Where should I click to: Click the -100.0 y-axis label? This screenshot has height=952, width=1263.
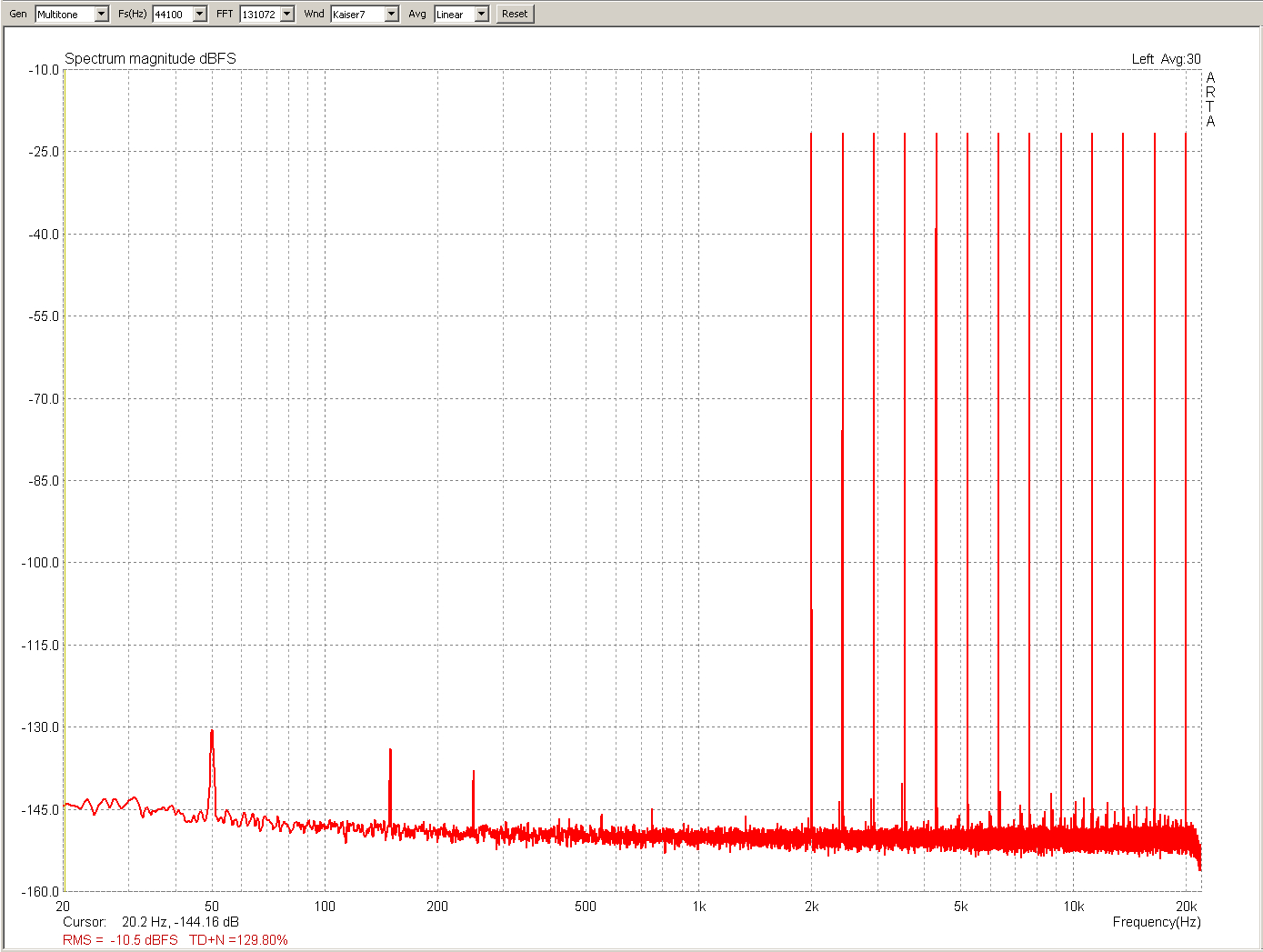[40, 563]
